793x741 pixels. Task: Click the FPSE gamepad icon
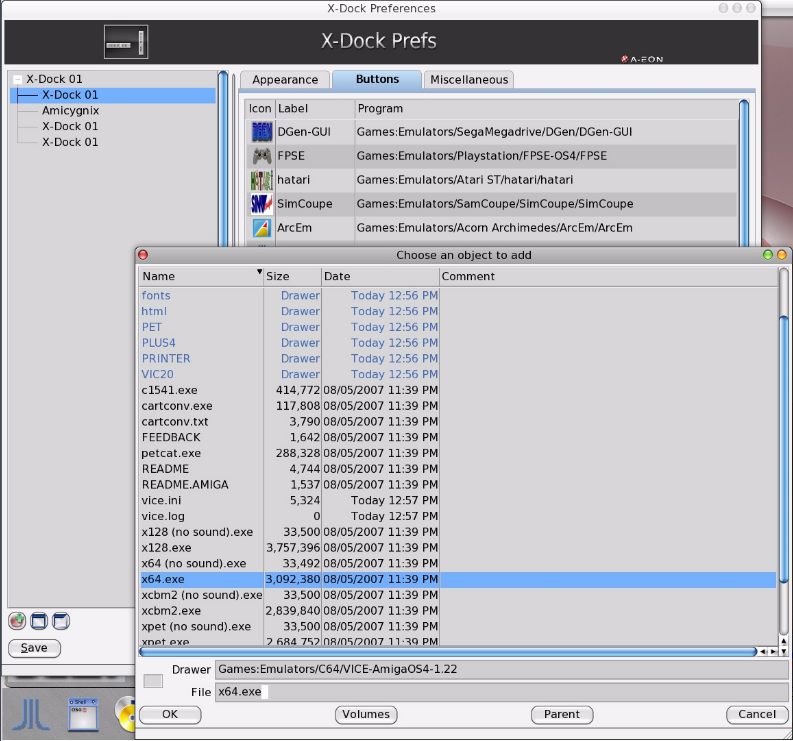pyautogui.click(x=262, y=156)
